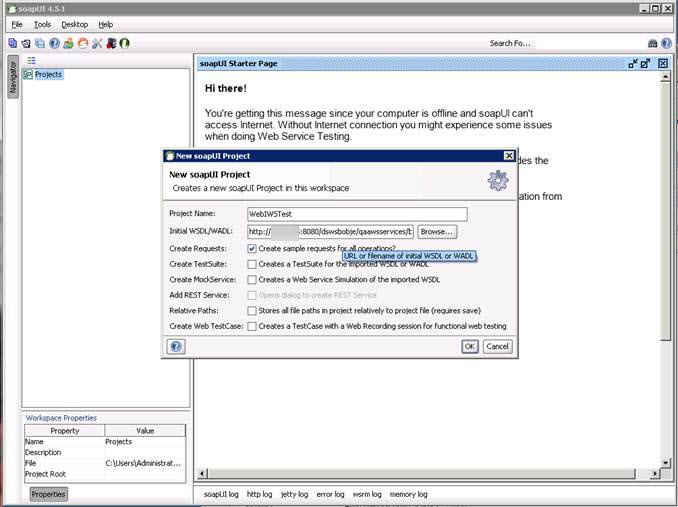Click the Value column header
Image resolution: width=678 pixels, height=507 pixels.
145,430
